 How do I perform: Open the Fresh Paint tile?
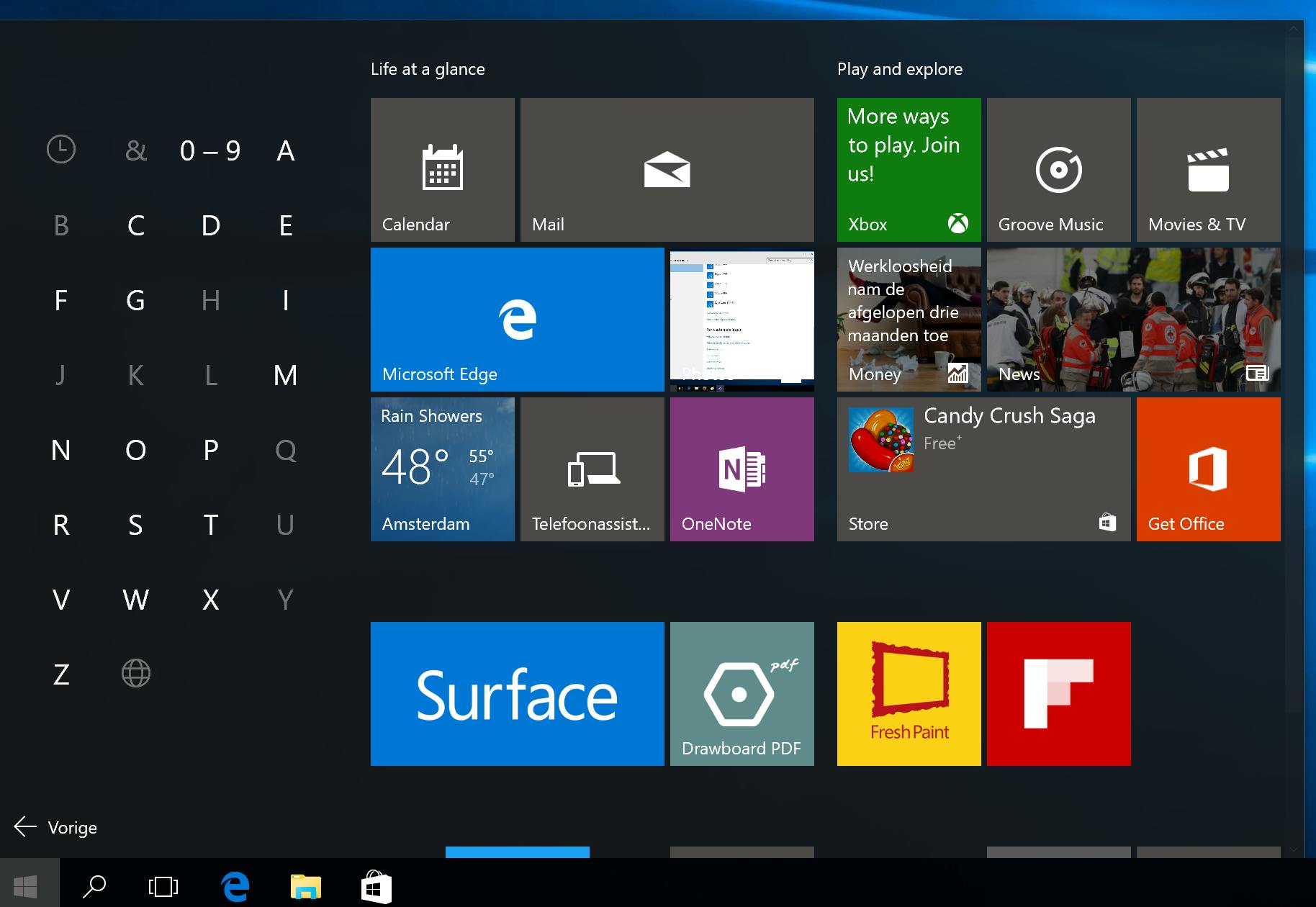click(x=909, y=694)
